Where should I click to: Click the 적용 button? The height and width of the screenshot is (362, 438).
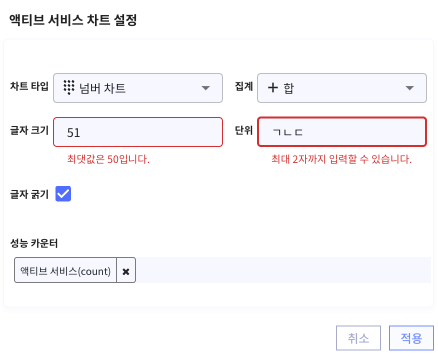411,338
